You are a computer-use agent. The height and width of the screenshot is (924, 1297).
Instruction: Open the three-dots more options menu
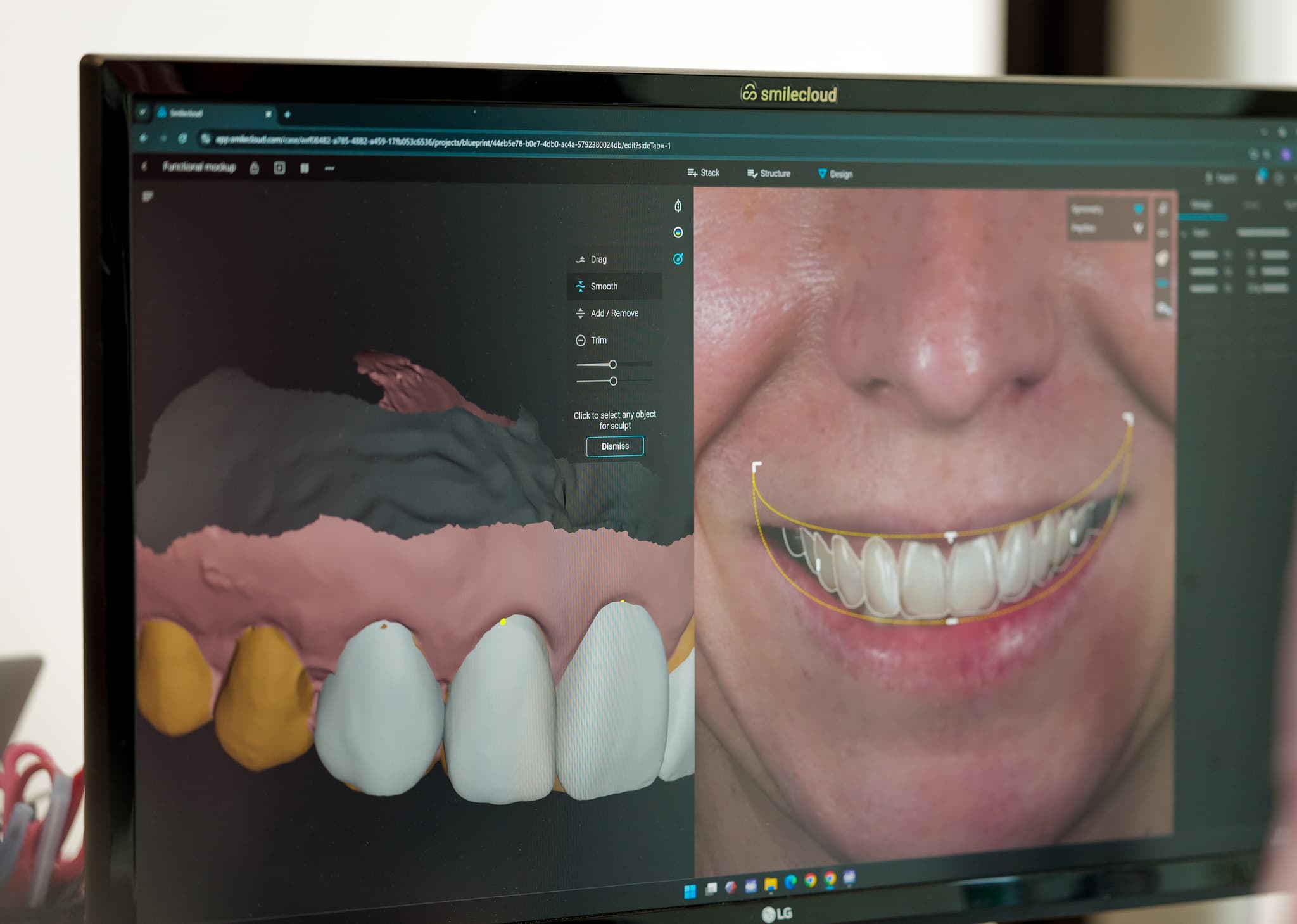point(329,168)
